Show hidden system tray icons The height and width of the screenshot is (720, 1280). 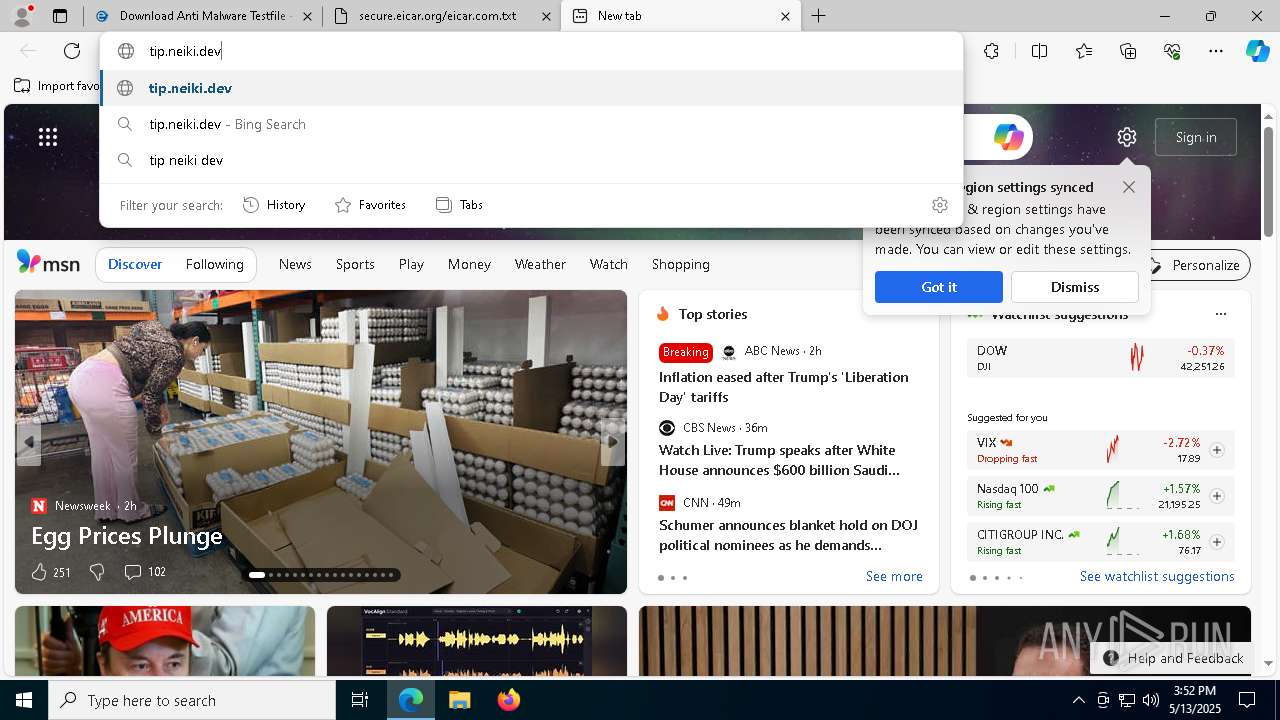click(x=1078, y=700)
